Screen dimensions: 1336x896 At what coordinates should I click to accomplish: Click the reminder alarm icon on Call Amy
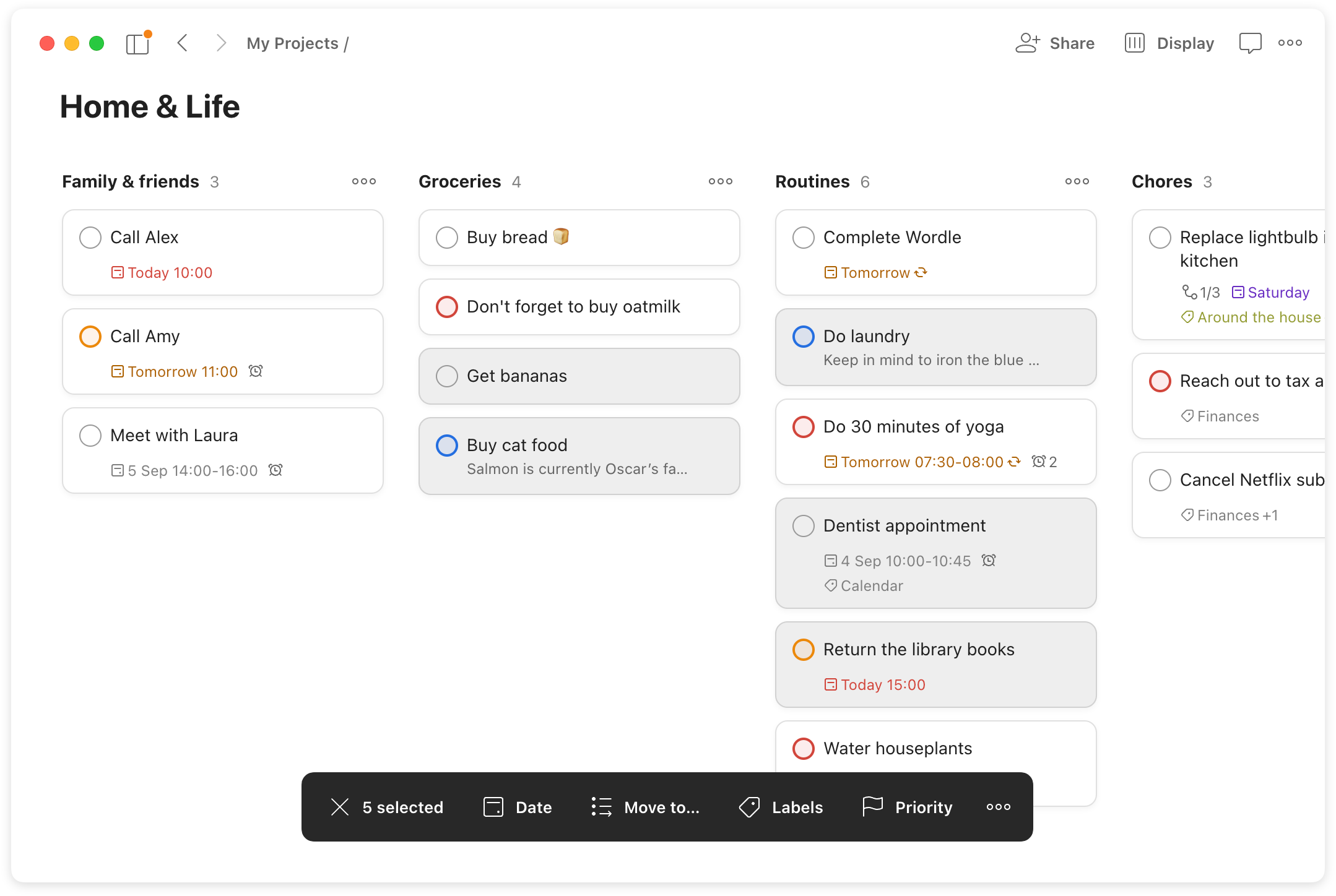pos(256,371)
